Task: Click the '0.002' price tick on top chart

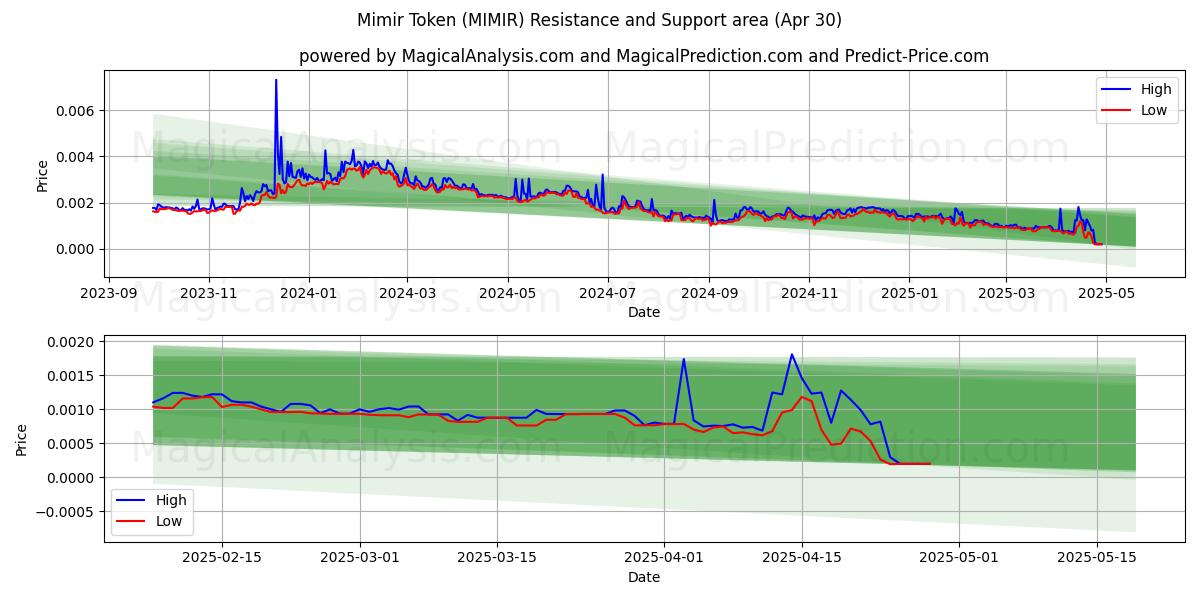Action: coord(78,203)
